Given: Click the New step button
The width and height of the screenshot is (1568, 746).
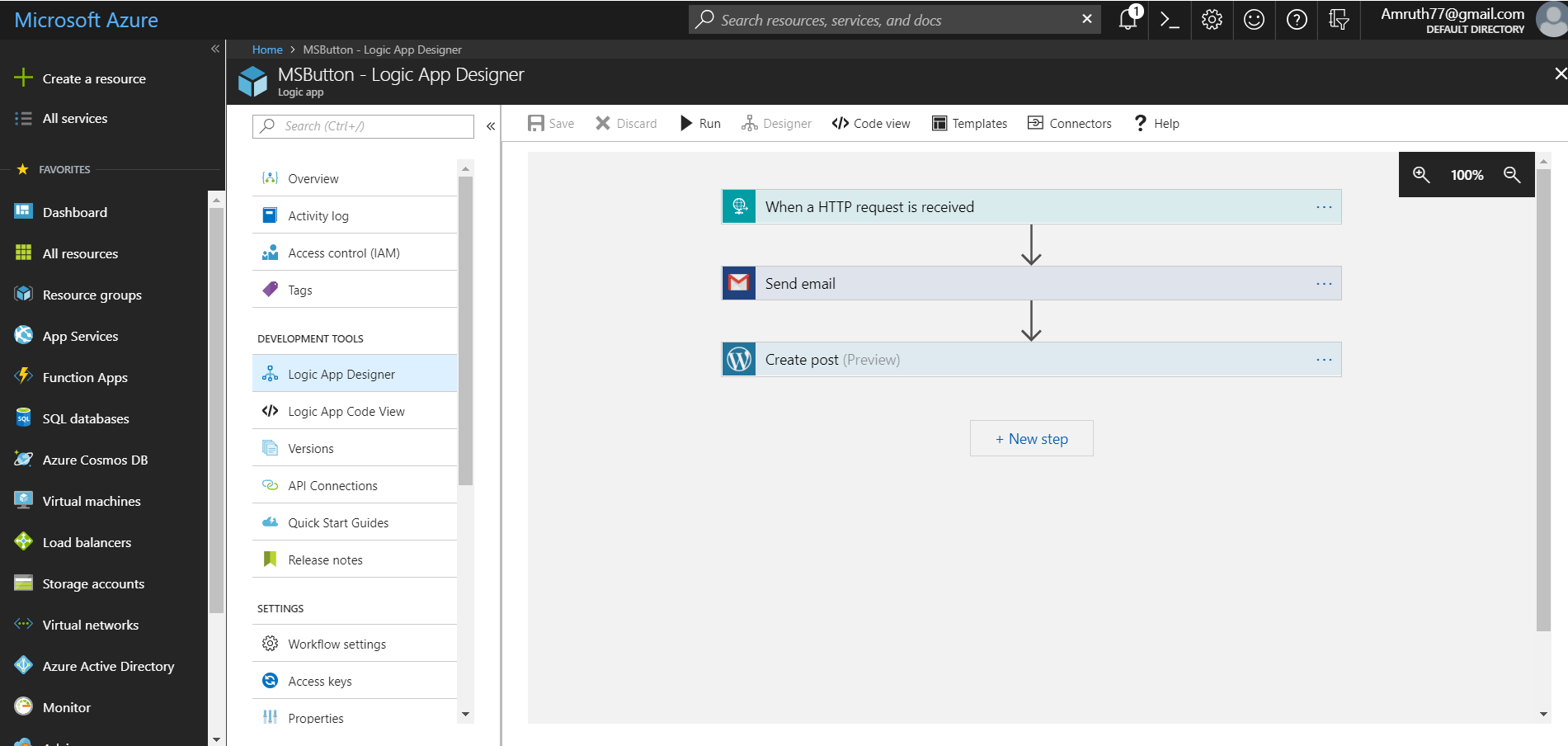Looking at the screenshot, I should pyautogui.click(x=1031, y=438).
